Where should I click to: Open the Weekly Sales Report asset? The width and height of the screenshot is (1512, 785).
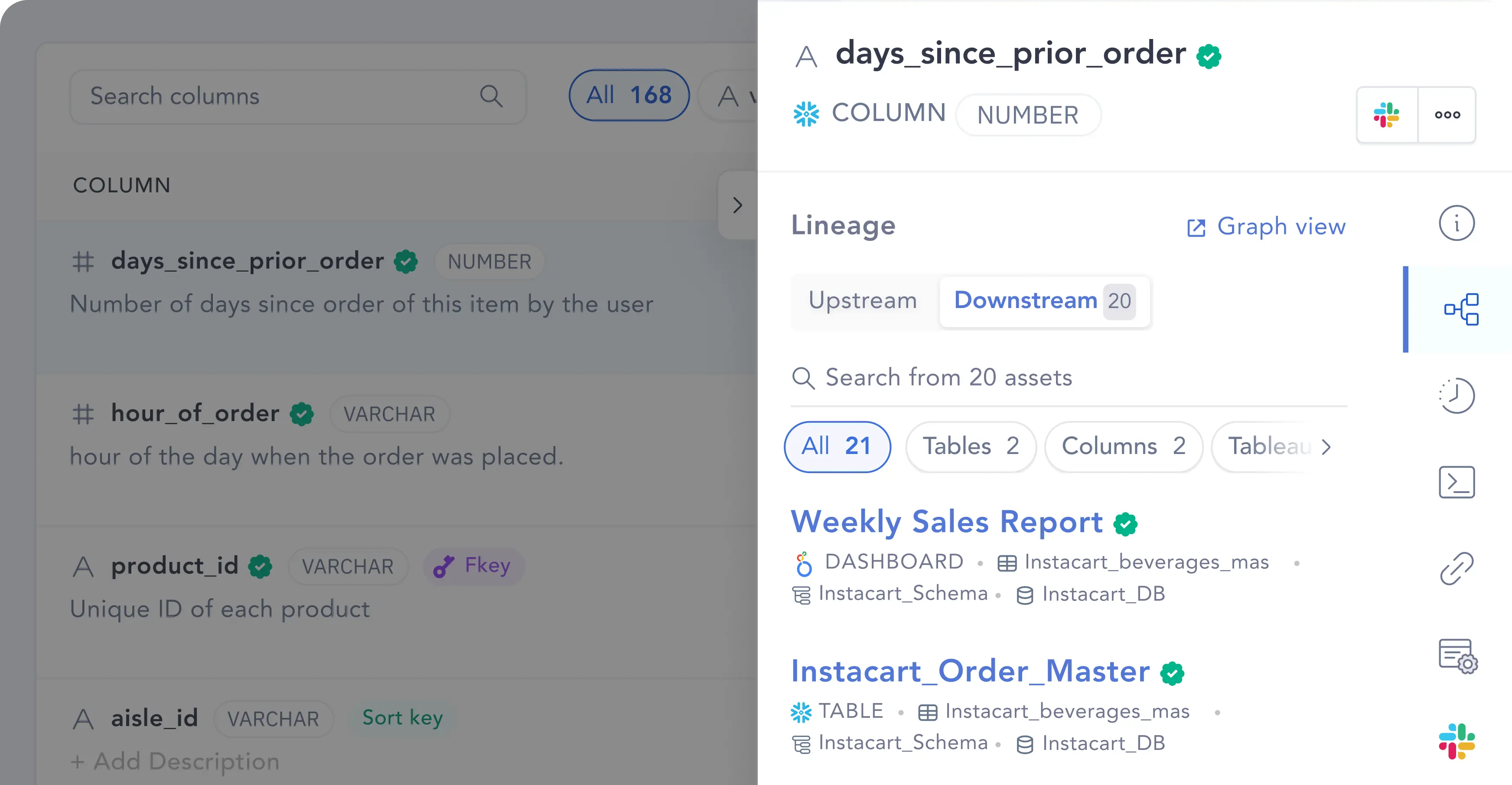[947, 522]
